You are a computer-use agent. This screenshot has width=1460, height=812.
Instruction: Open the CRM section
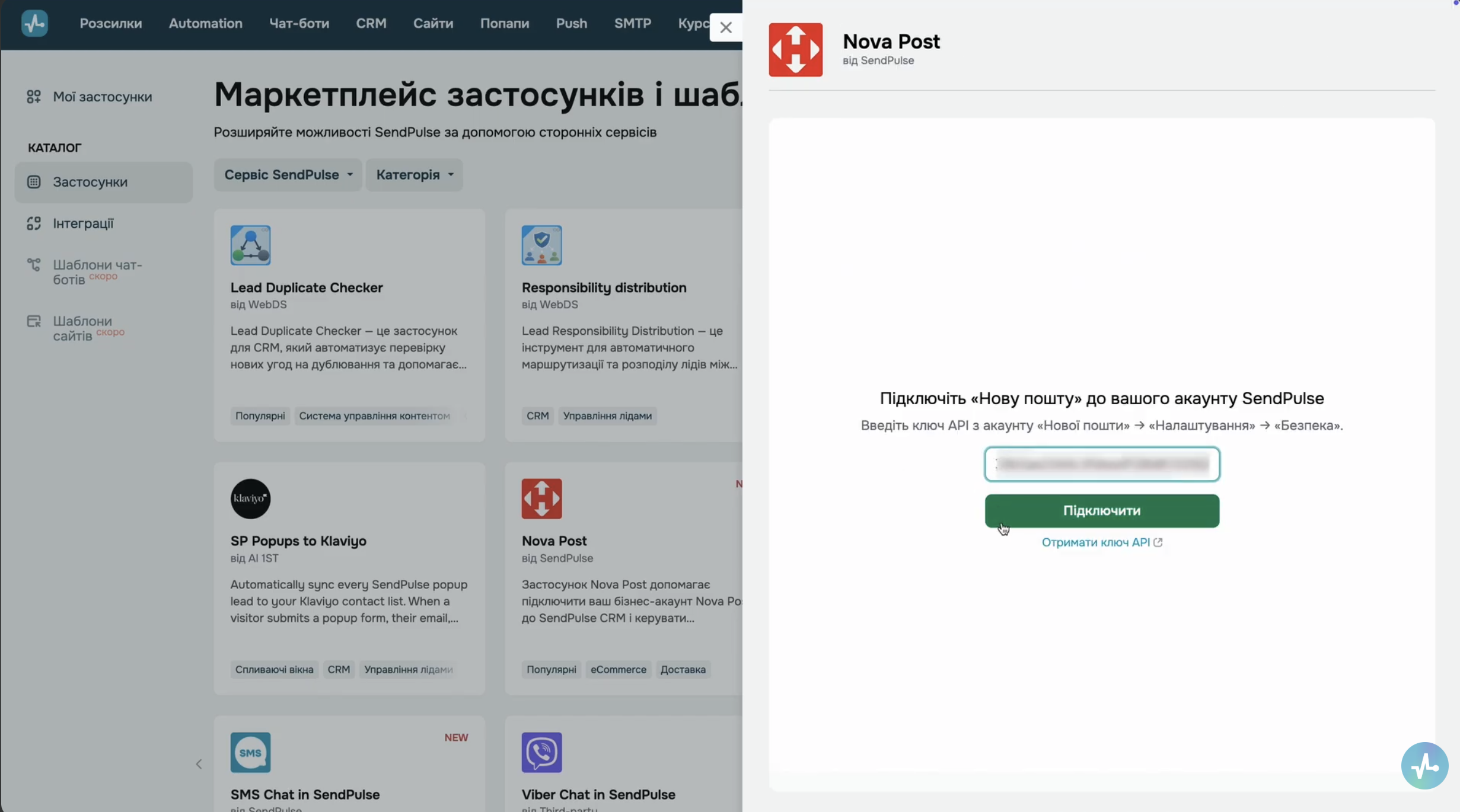click(371, 24)
